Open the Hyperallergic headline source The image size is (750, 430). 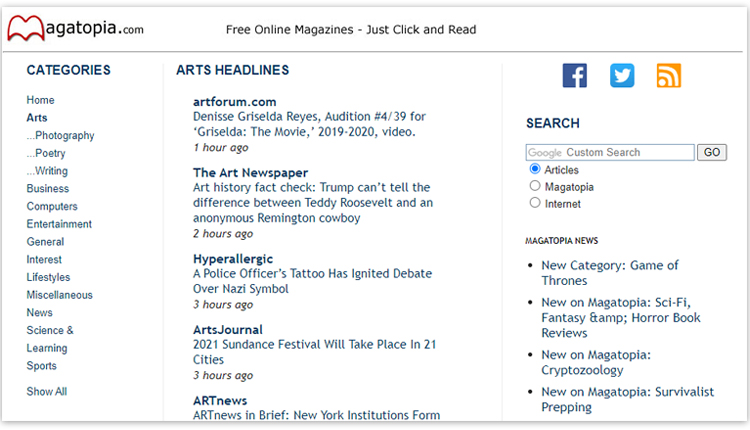(232, 259)
